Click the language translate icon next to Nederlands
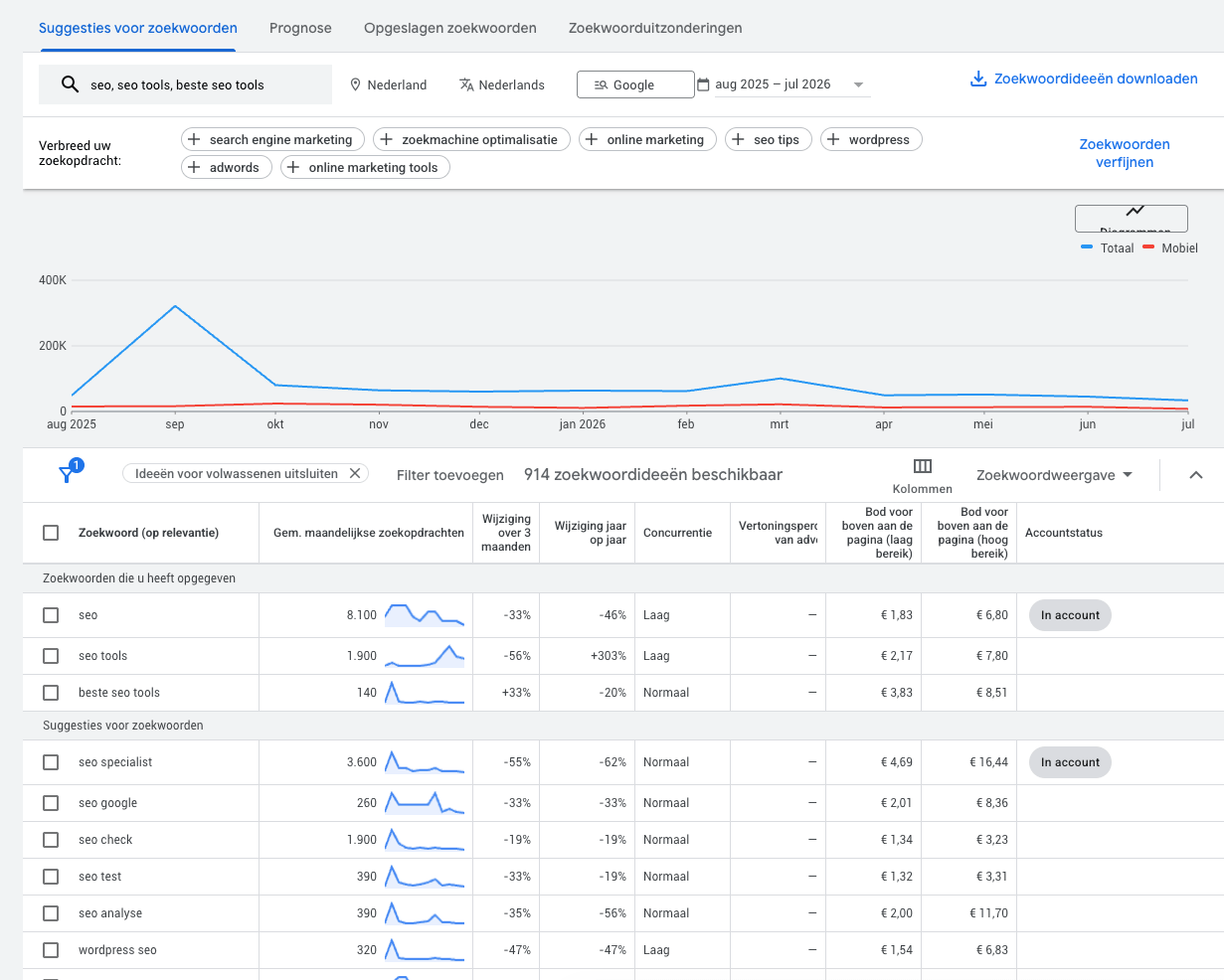Image resolution: width=1224 pixels, height=980 pixels. point(466,85)
